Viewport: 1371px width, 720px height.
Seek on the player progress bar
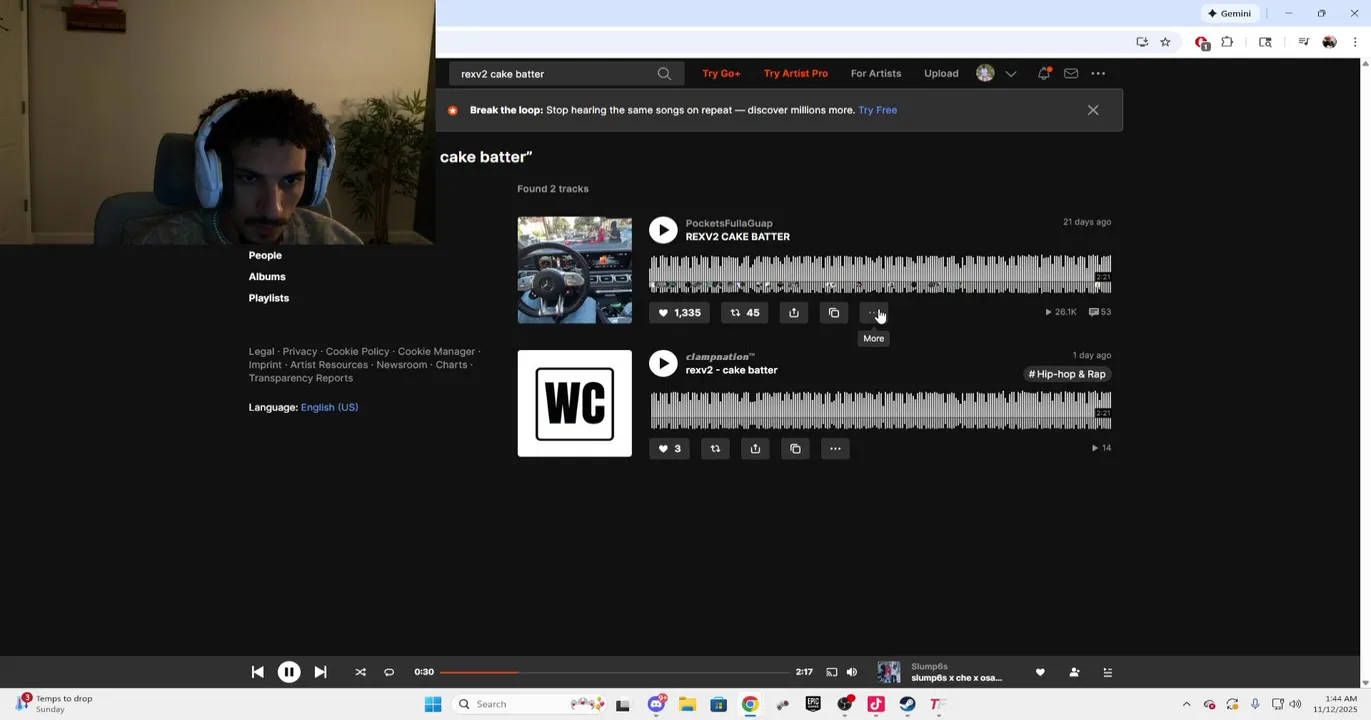tap(614, 672)
